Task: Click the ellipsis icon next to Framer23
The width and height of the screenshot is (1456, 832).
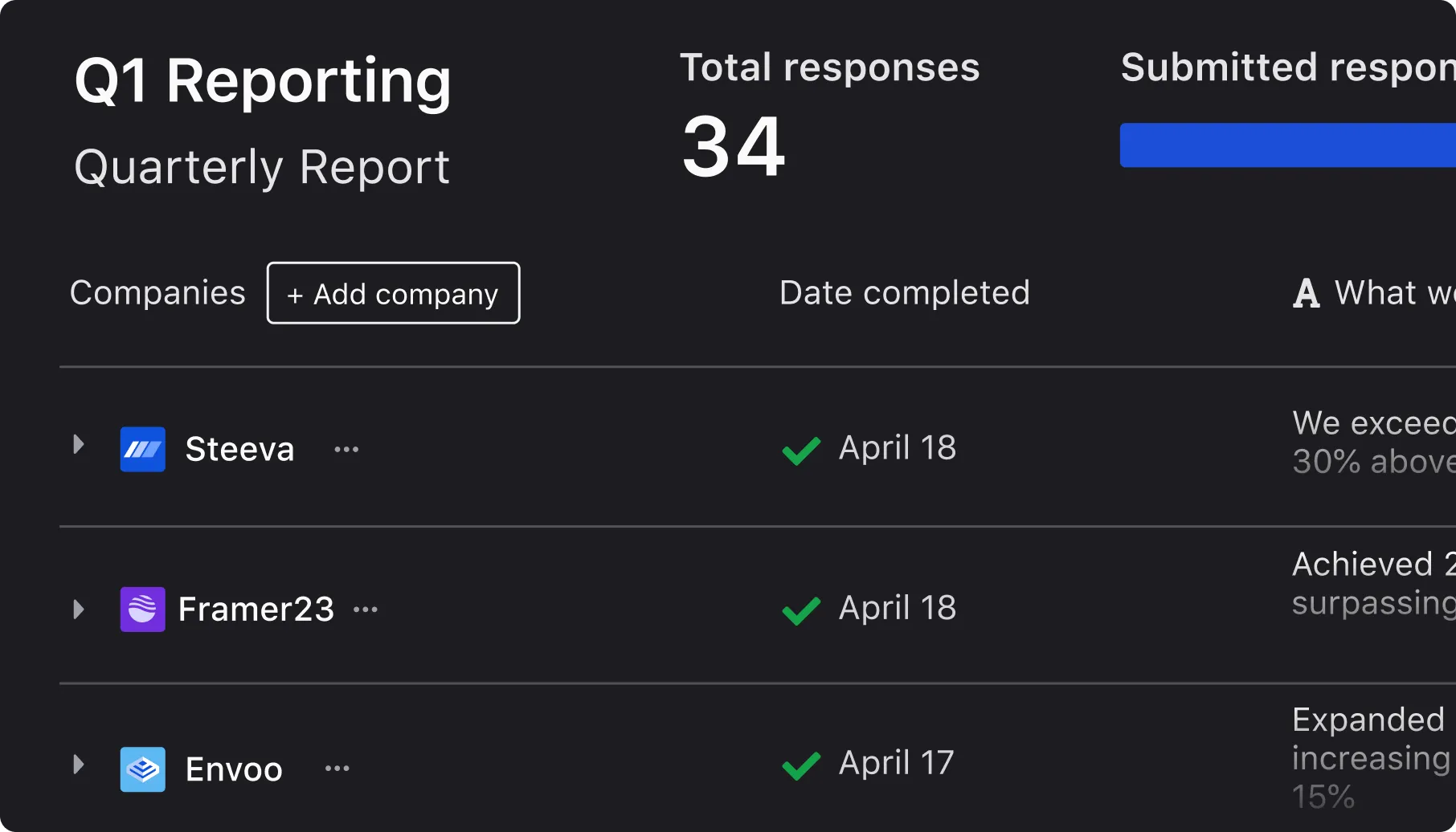Action: (366, 608)
